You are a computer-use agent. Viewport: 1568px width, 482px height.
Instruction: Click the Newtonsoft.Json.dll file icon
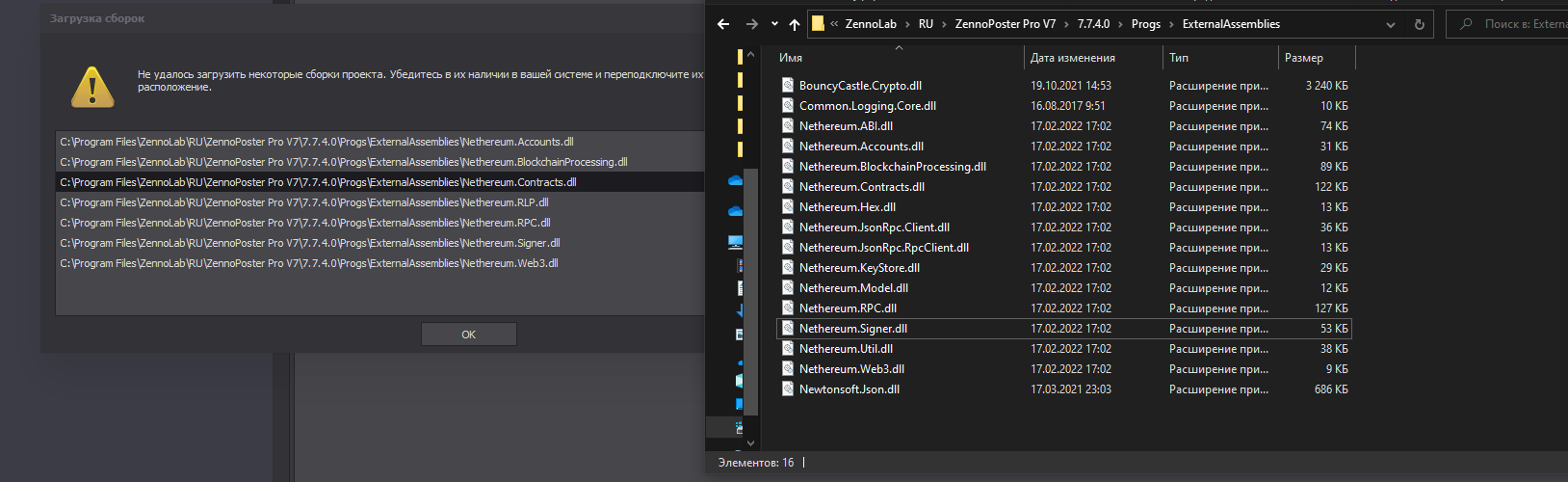click(x=788, y=389)
